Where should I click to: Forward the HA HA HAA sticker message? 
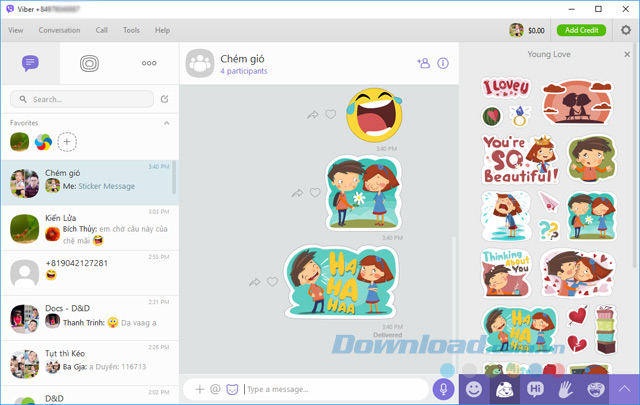[255, 282]
